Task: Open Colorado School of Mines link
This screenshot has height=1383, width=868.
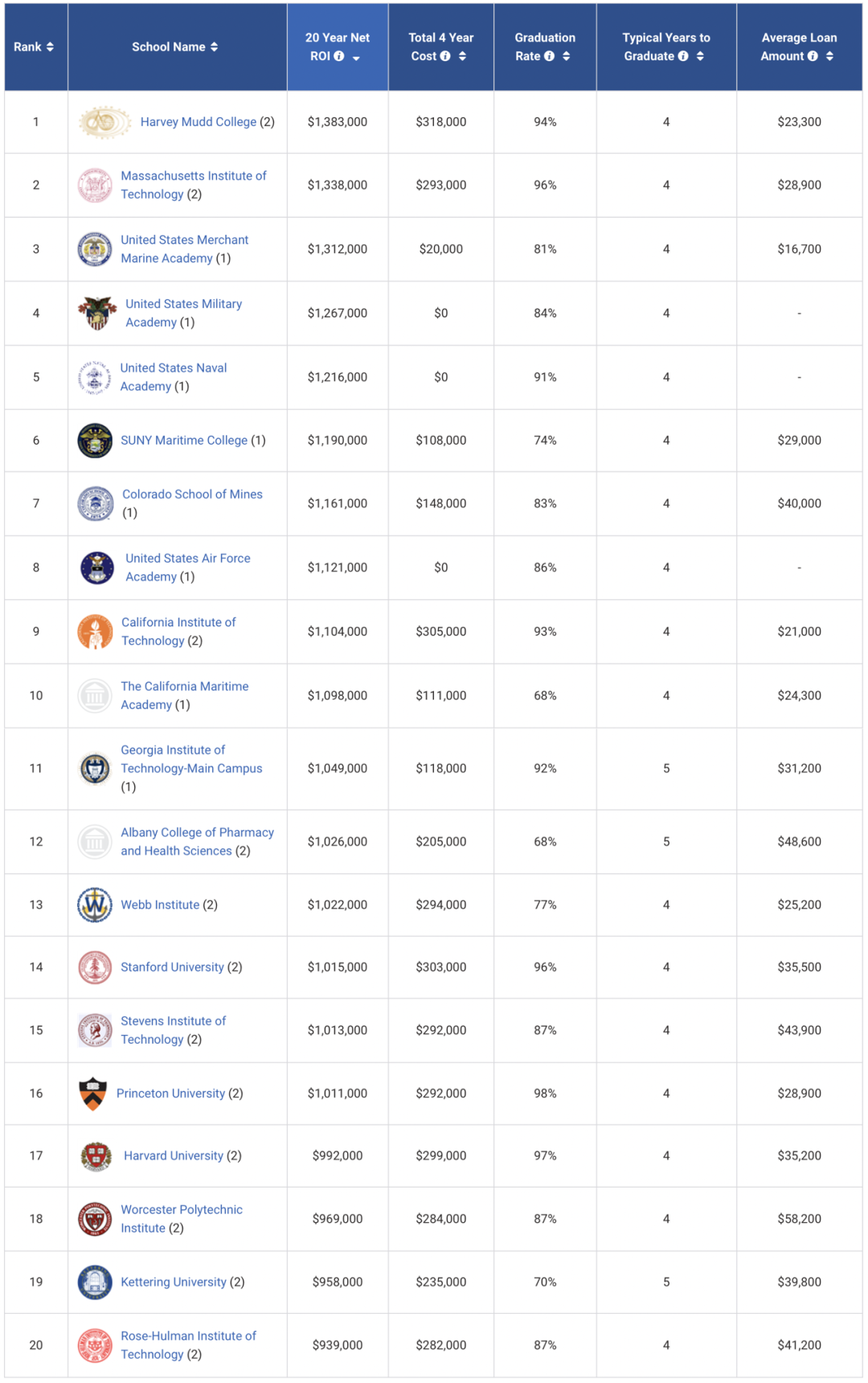Action: pyautogui.click(x=192, y=495)
